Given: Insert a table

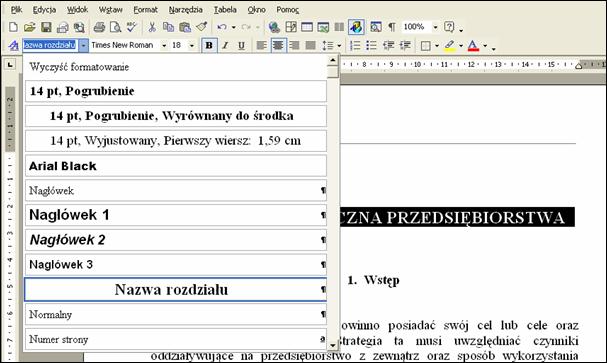Looking at the screenshot, I should (307, 27).
